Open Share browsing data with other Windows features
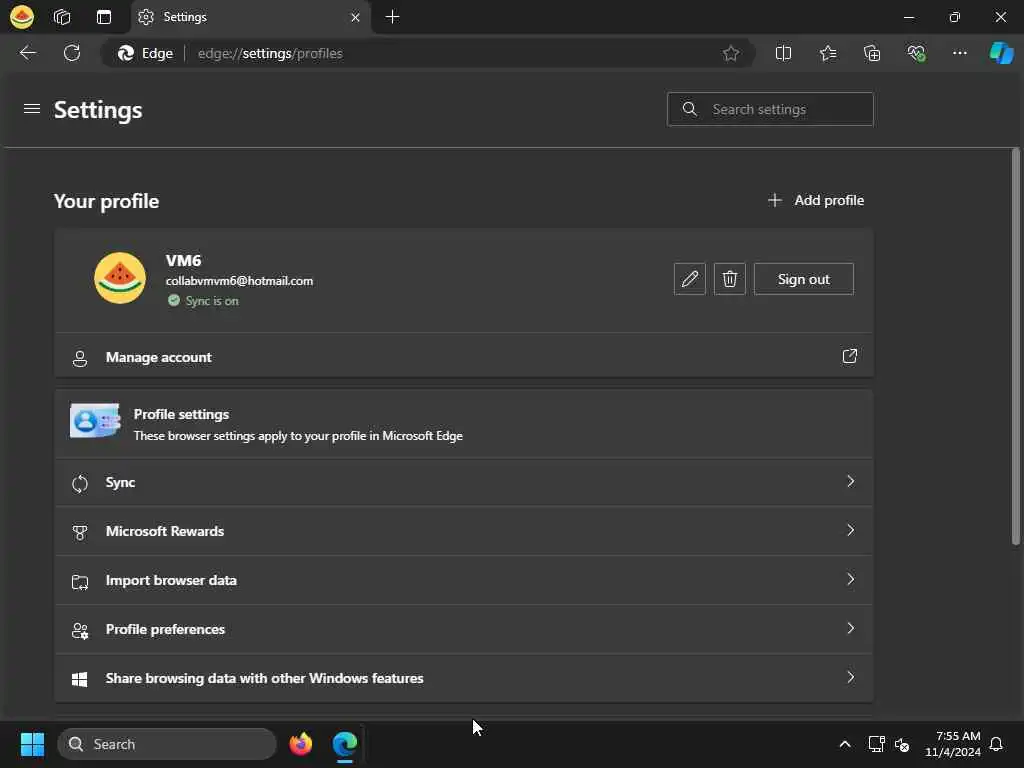 (464, 678)
